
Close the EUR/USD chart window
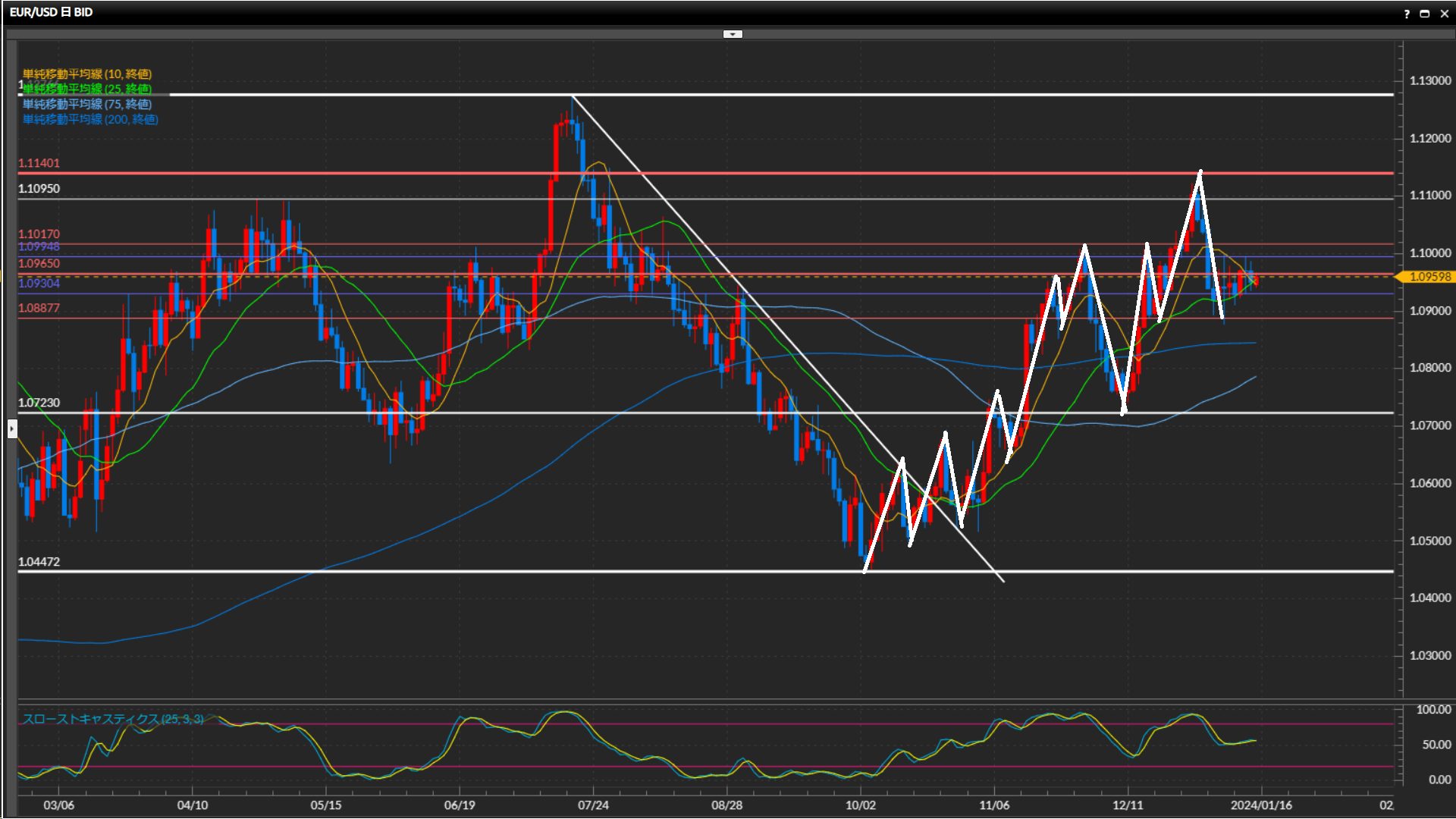point(1444,14)
